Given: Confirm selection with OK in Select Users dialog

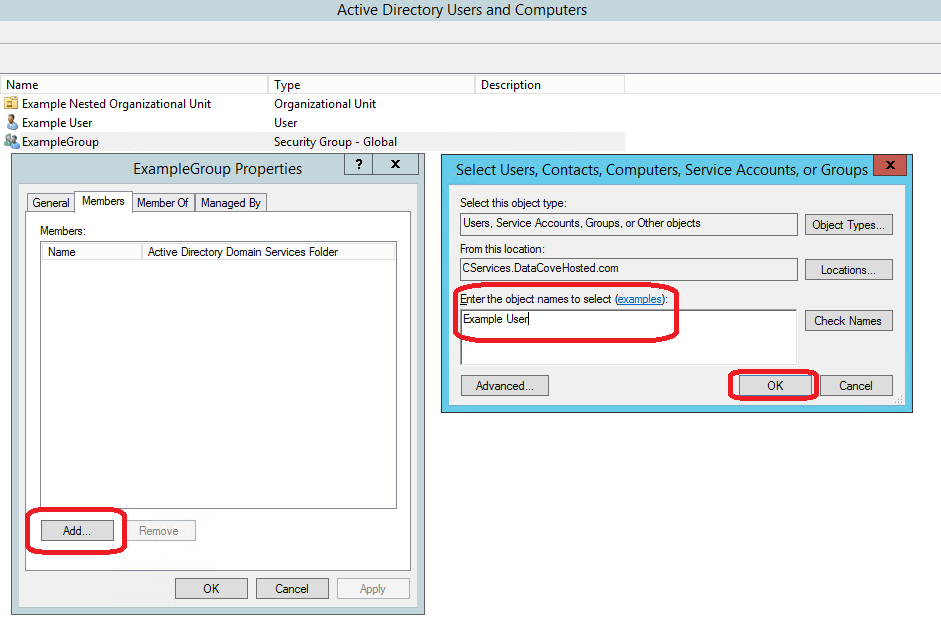Looking at the screenshot, I should pyautogui.click(x=775, y=386).
